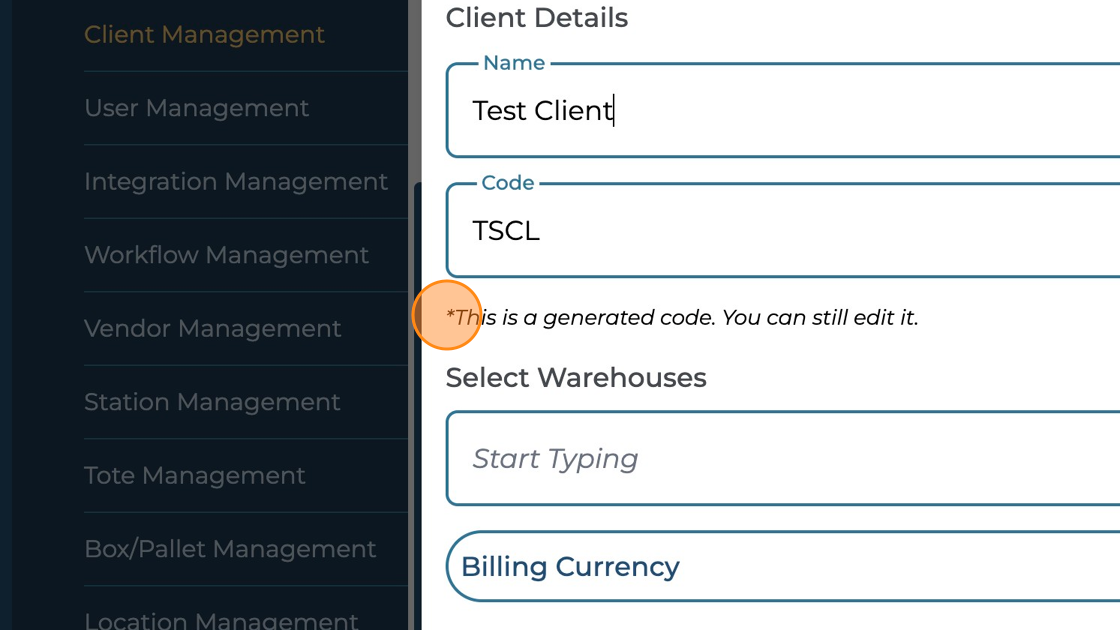Click the Code field's floating label

(508, 183)
